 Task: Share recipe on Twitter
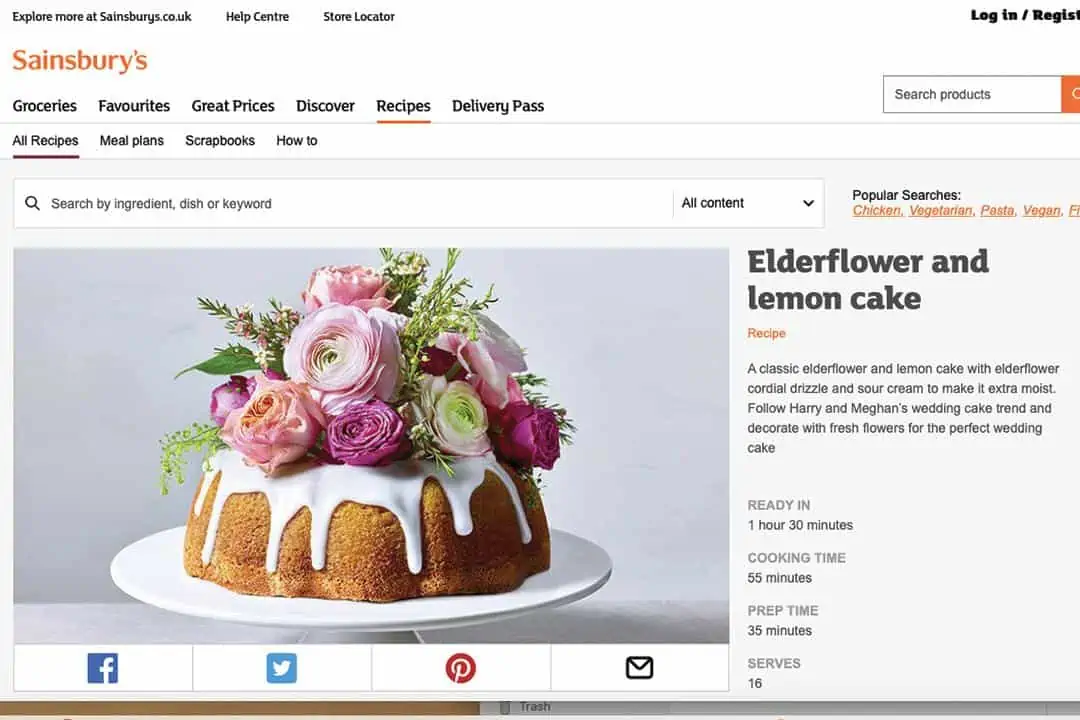pyautogui.click(x=282, y=668)
